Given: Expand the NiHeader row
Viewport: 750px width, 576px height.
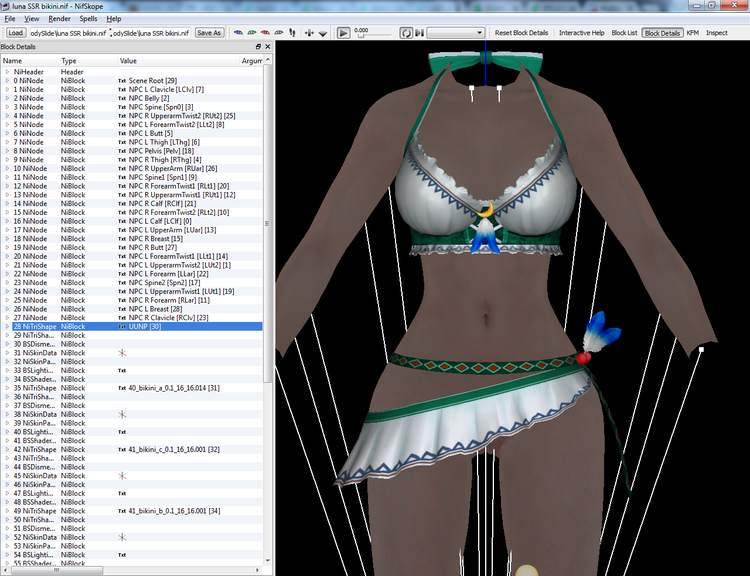Looking at the screenshot, I should pyautogui.click(x=7, y=72).
